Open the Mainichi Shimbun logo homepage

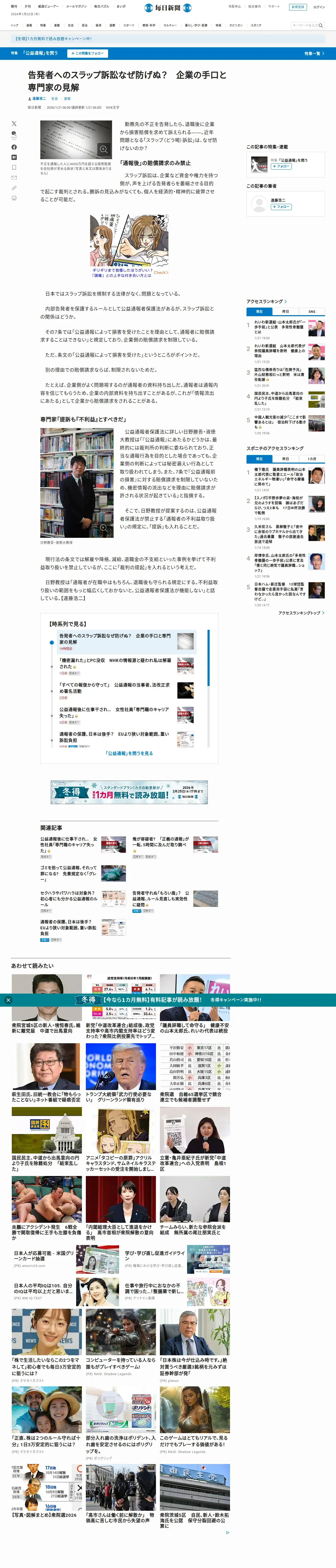168,8
